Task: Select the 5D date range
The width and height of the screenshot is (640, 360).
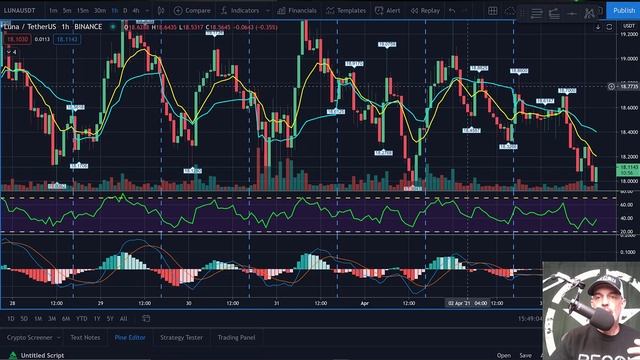Action: [24, 319]
